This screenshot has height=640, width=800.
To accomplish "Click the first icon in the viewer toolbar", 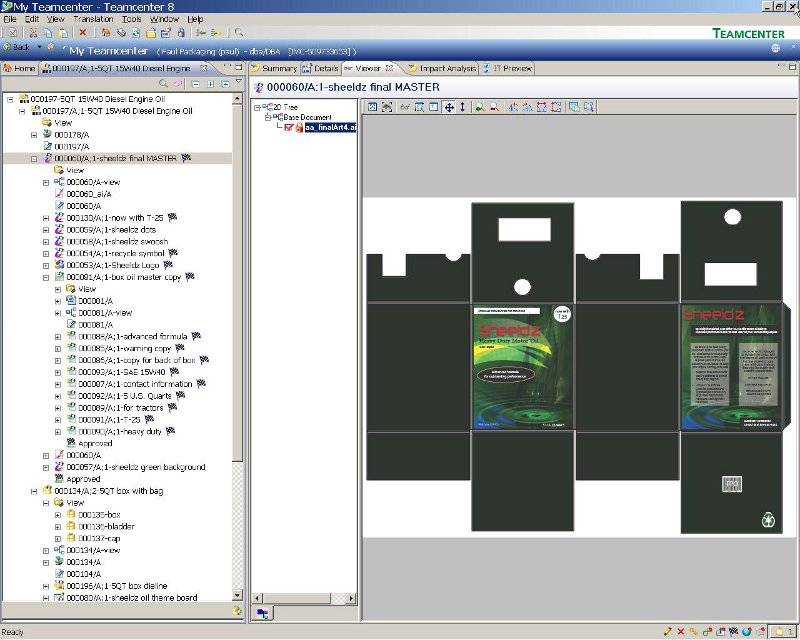I will pyautogui.click(x=372, y=107).
